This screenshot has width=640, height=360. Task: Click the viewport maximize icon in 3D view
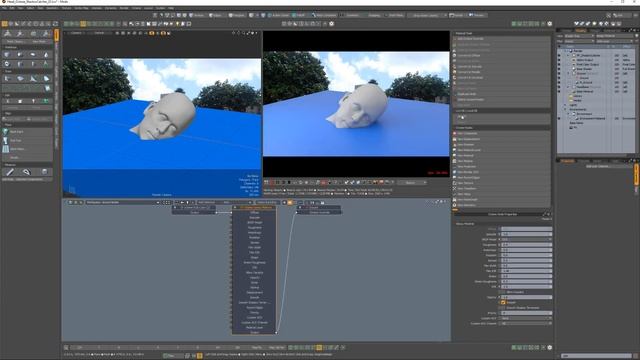[x=247, y=33]
